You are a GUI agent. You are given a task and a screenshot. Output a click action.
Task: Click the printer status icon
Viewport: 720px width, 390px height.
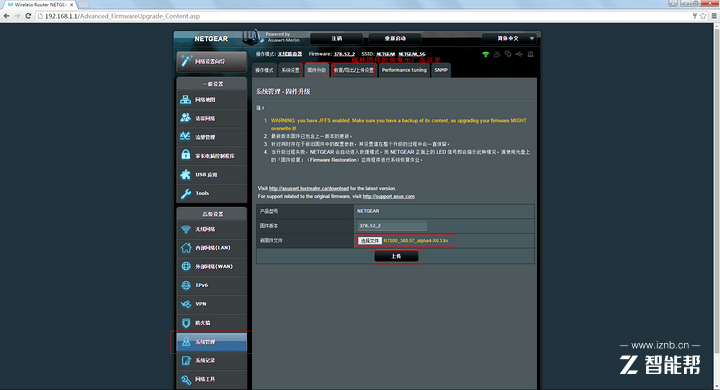(x=530, y=54)
